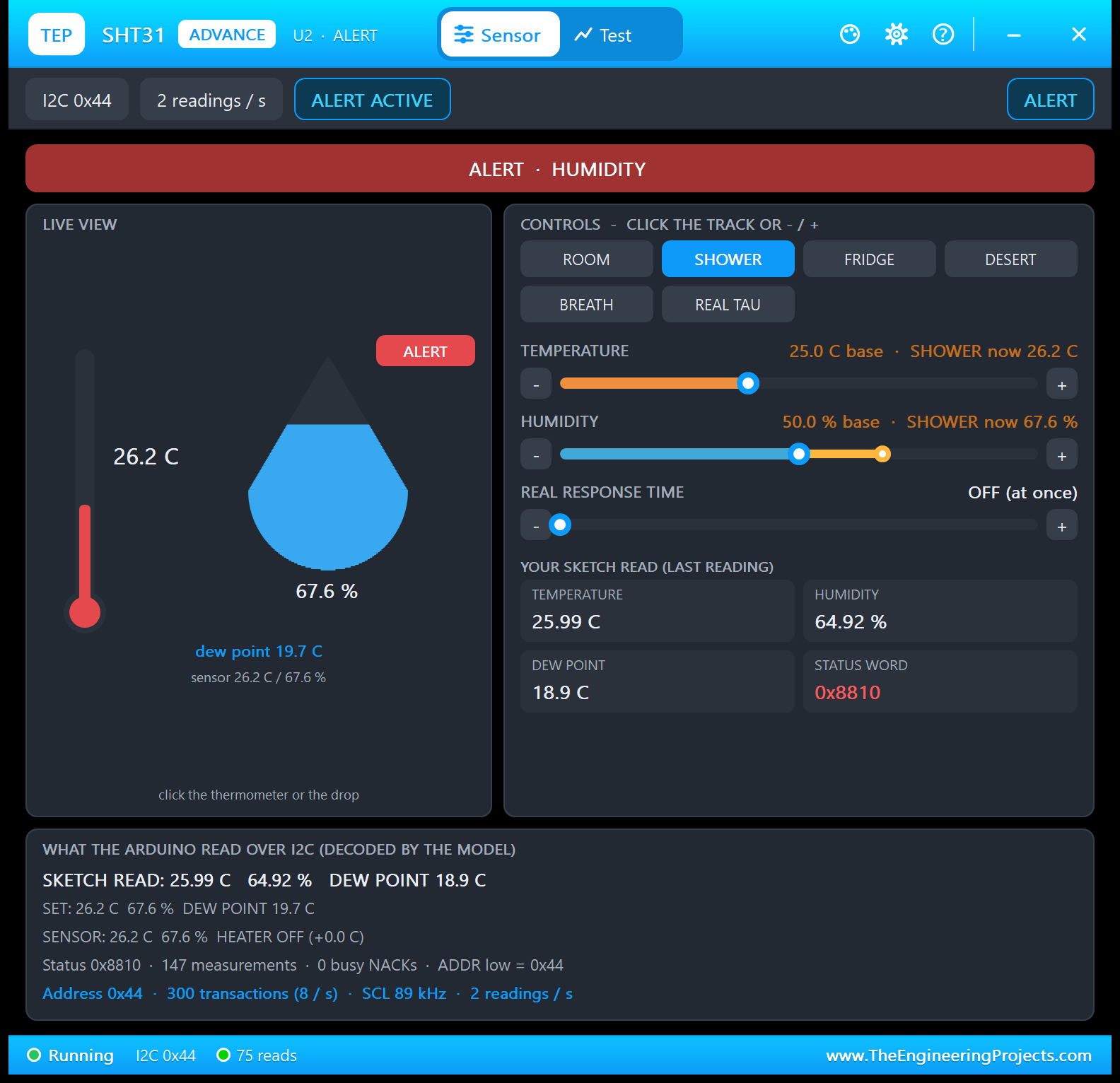Open www.TheEngineeringProjects.com link

point(959,1055)
